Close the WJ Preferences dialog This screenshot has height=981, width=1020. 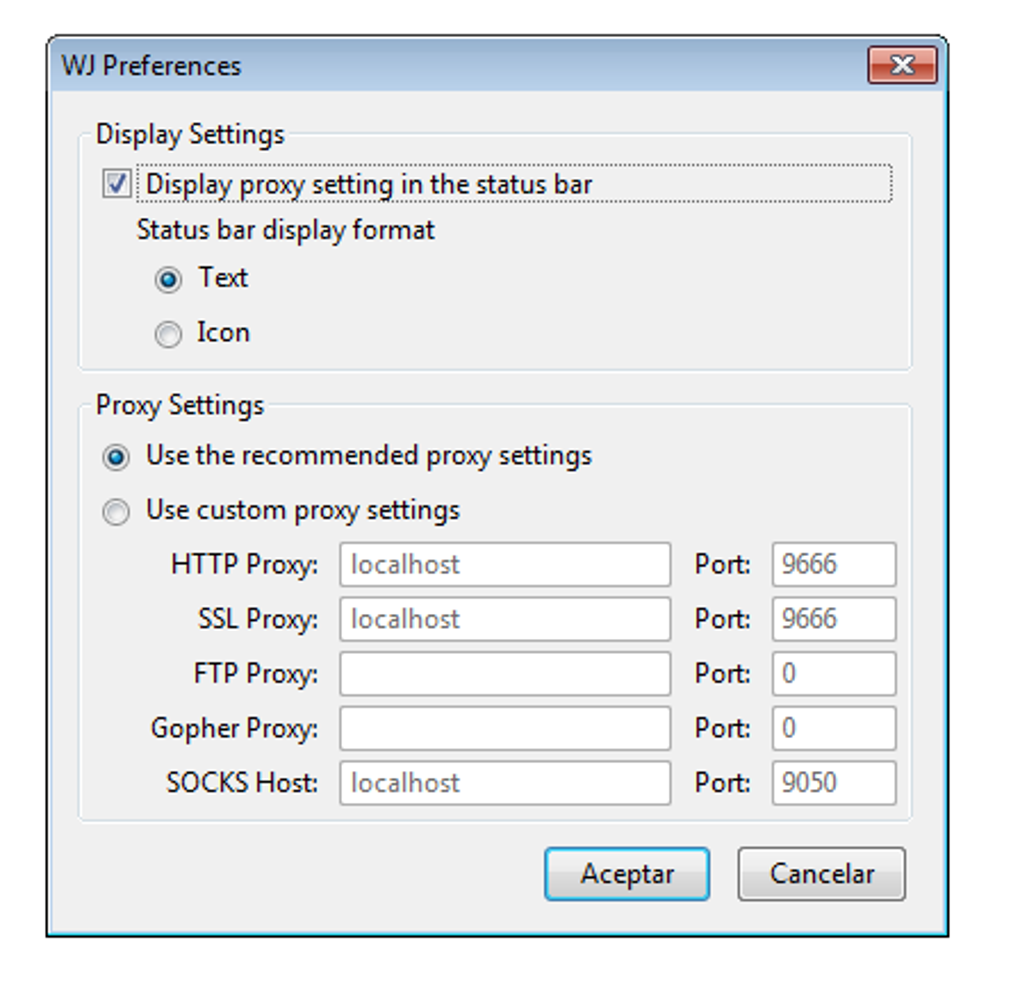pos(902,66)
